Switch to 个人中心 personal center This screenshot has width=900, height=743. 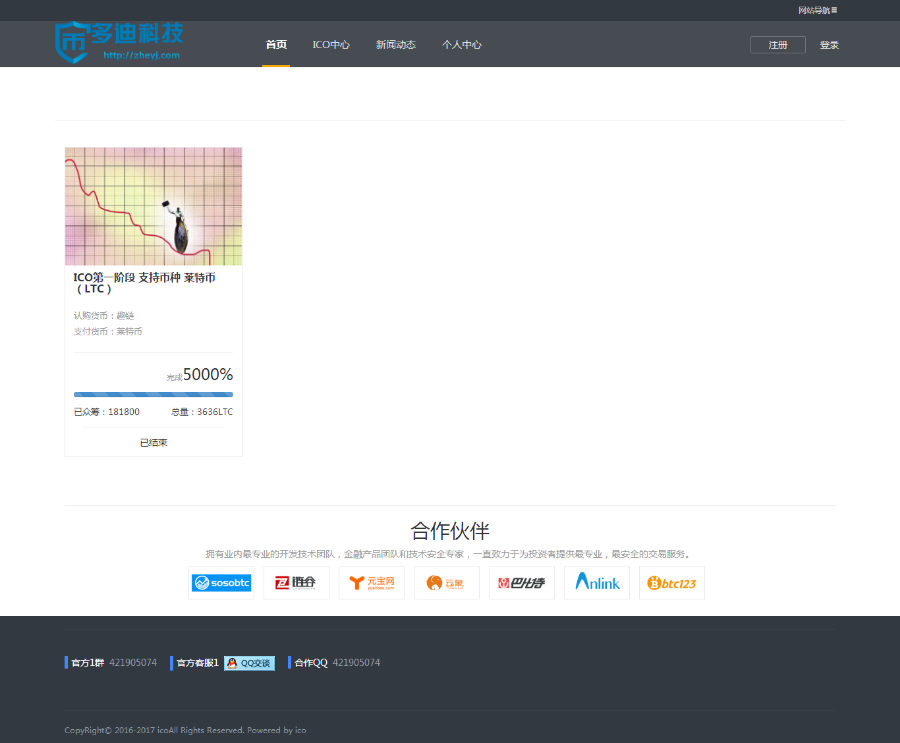point(462,45)
